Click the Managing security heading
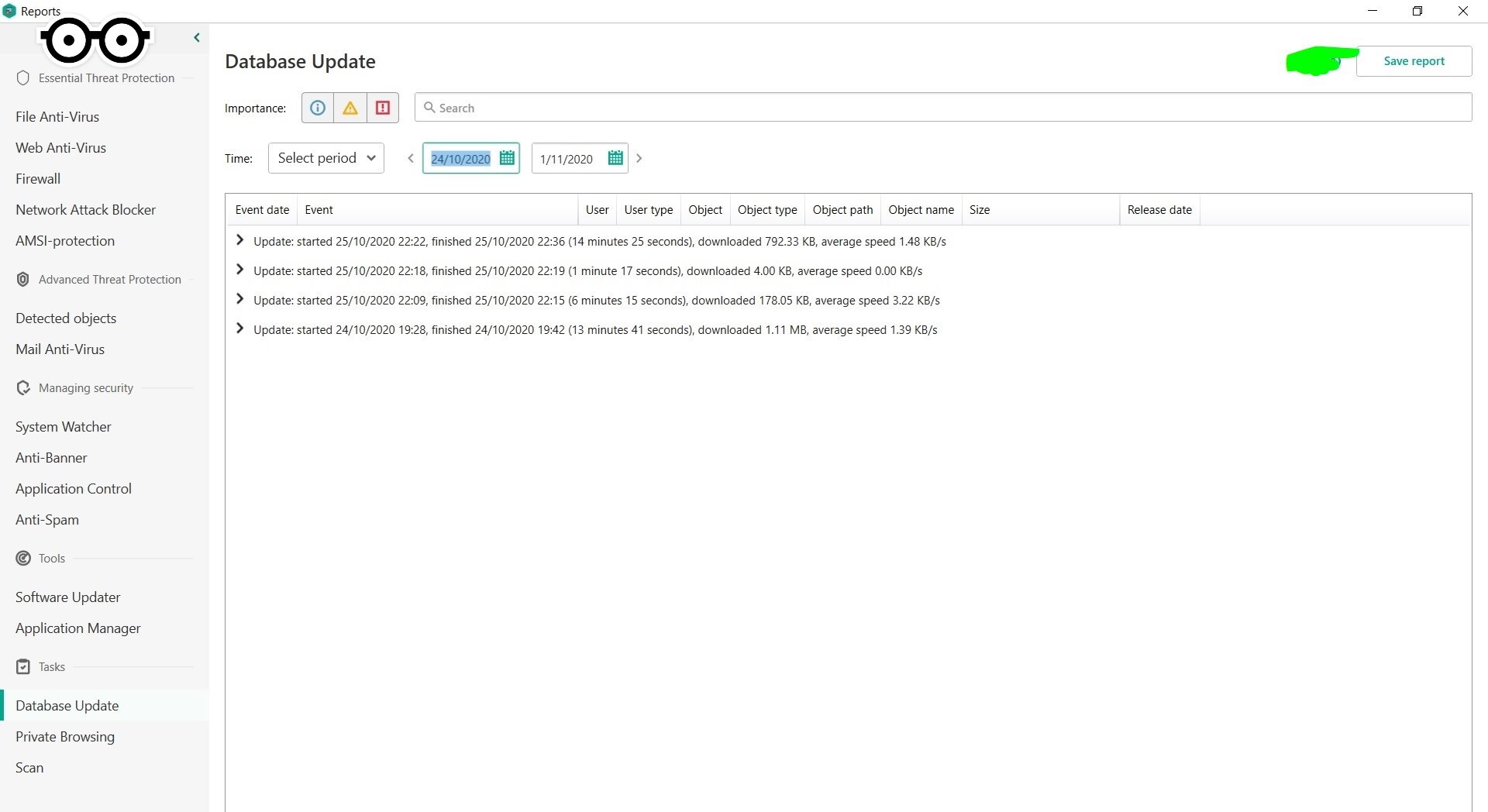 (86, 388)
